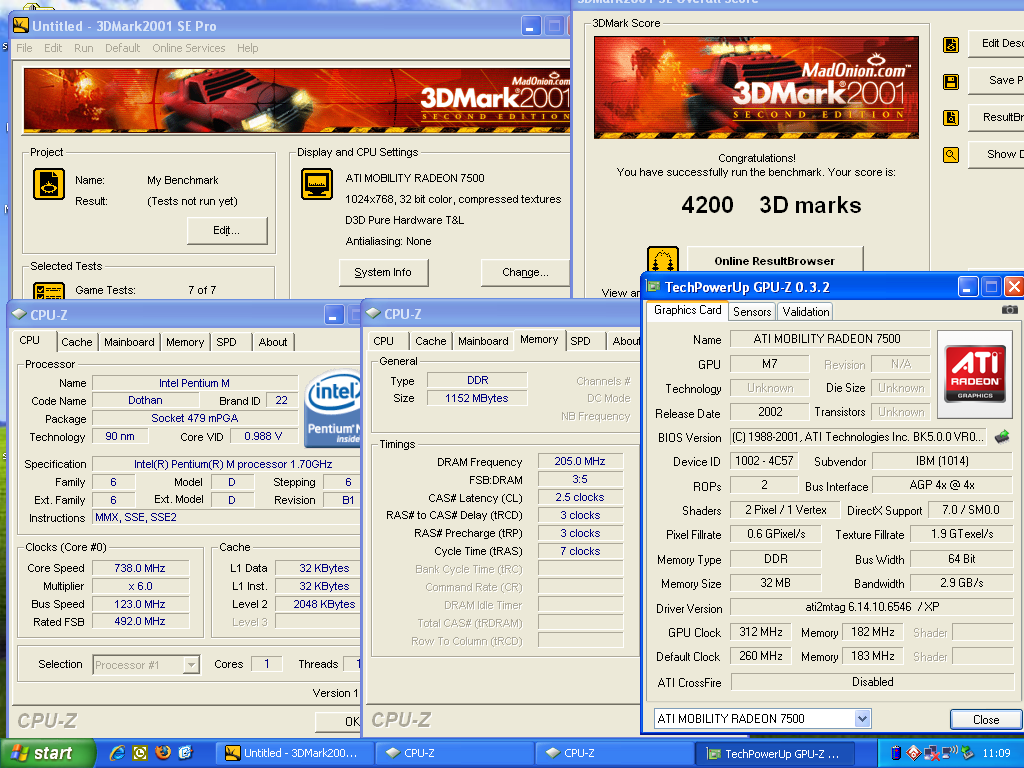Switch to Validation tab in GPU-Z
This screenshot has height=768, width=1024.
pyautogui.click(x=806, y=312)
